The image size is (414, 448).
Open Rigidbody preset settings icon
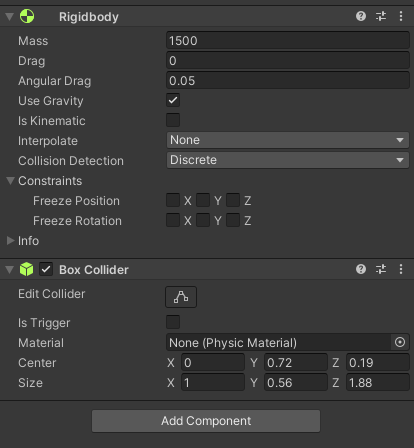point(381,16)
